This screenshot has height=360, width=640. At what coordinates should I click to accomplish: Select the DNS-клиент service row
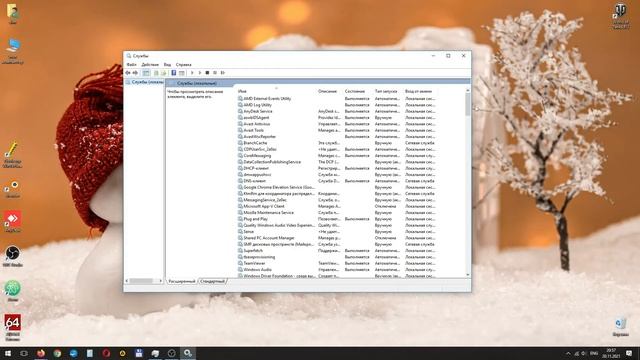coord(337,181)
